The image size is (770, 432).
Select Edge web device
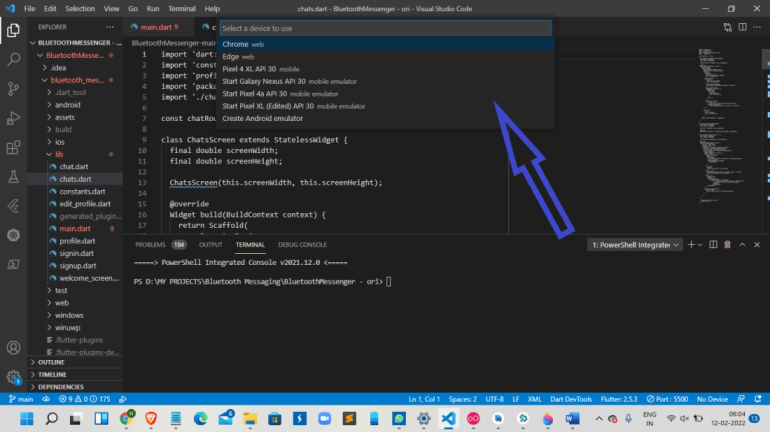tap(386, 56)
